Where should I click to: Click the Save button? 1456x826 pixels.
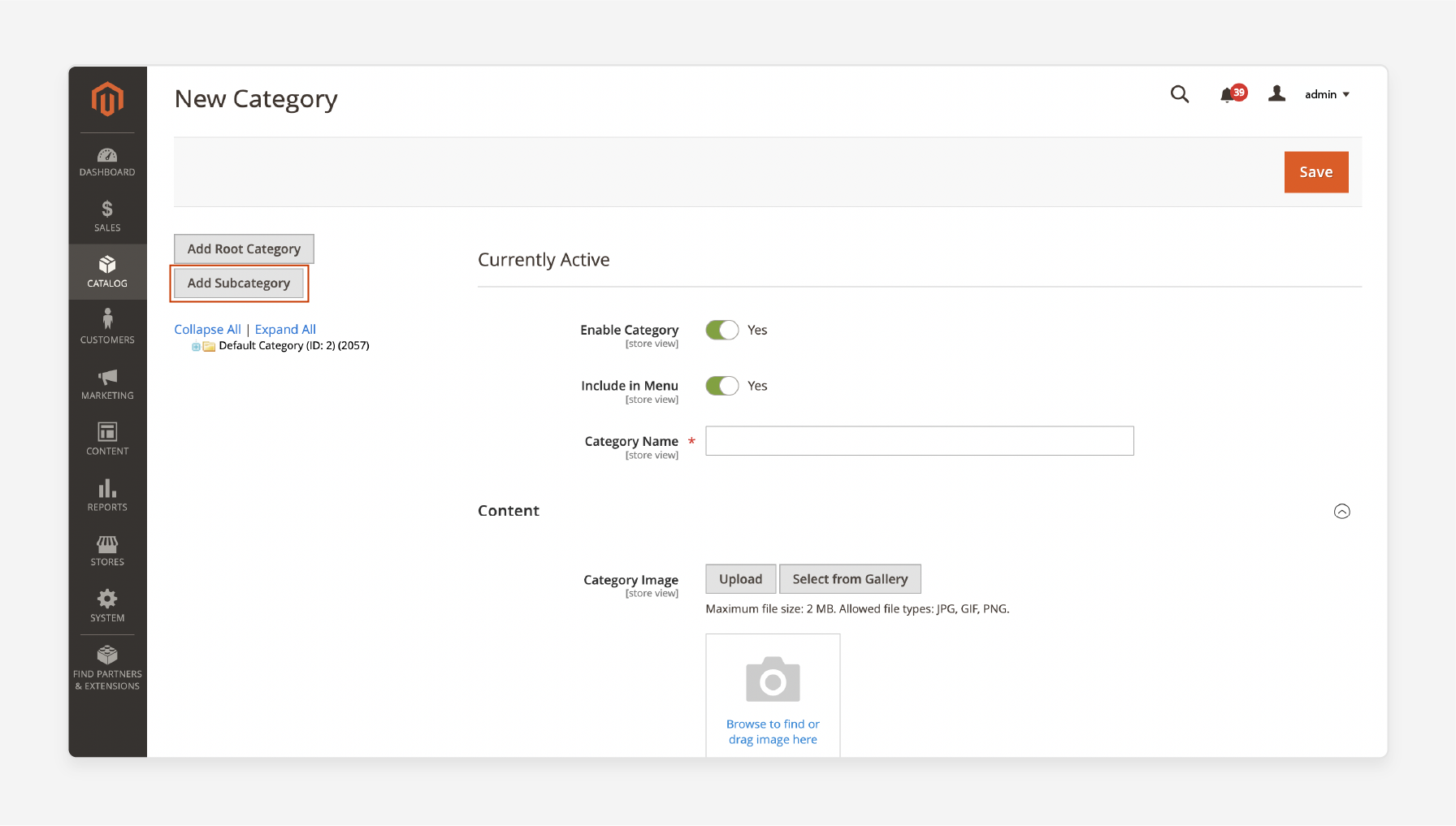1316,172
